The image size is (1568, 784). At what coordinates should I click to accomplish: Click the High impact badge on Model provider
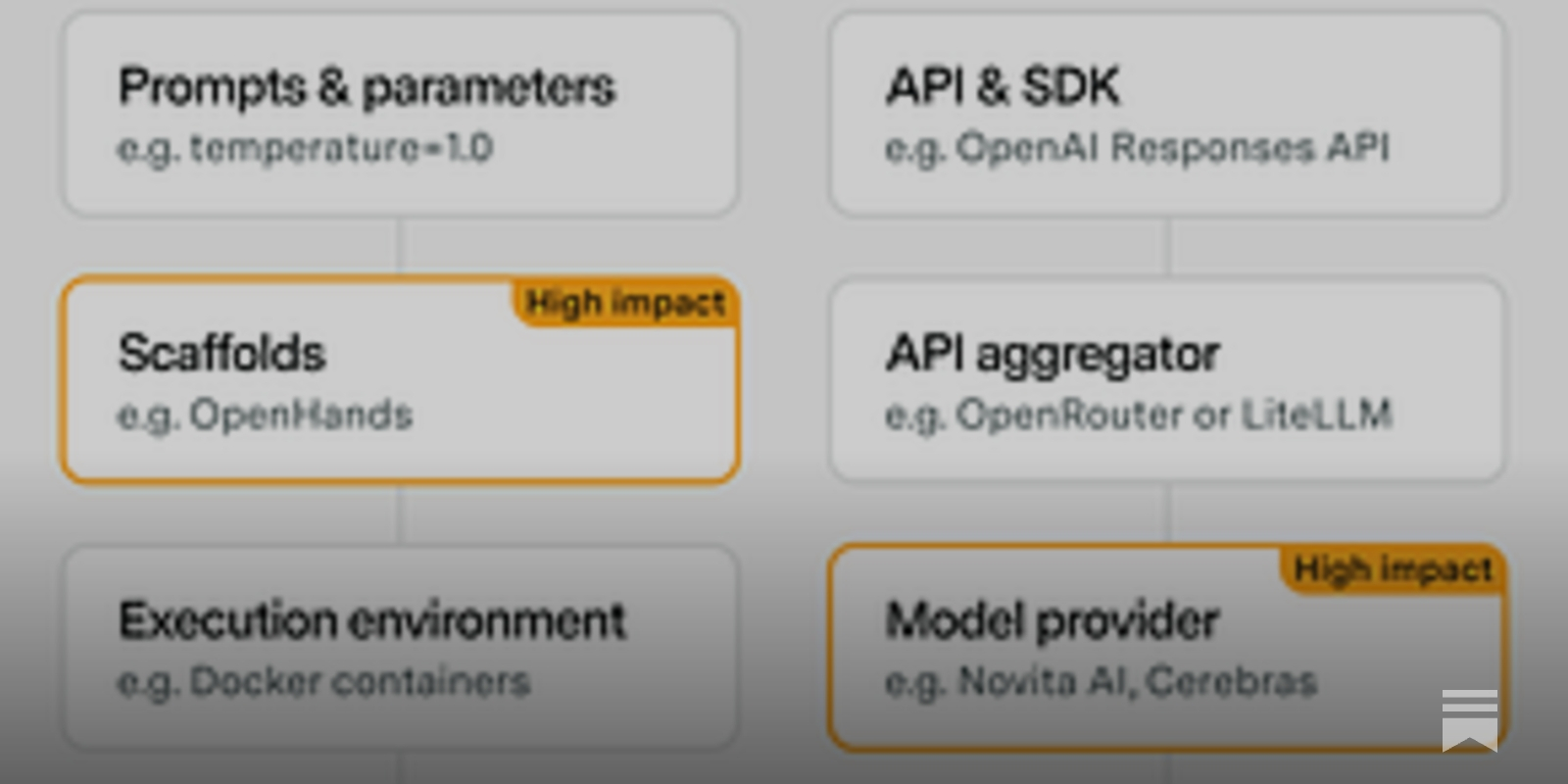tap(1393, 569)
